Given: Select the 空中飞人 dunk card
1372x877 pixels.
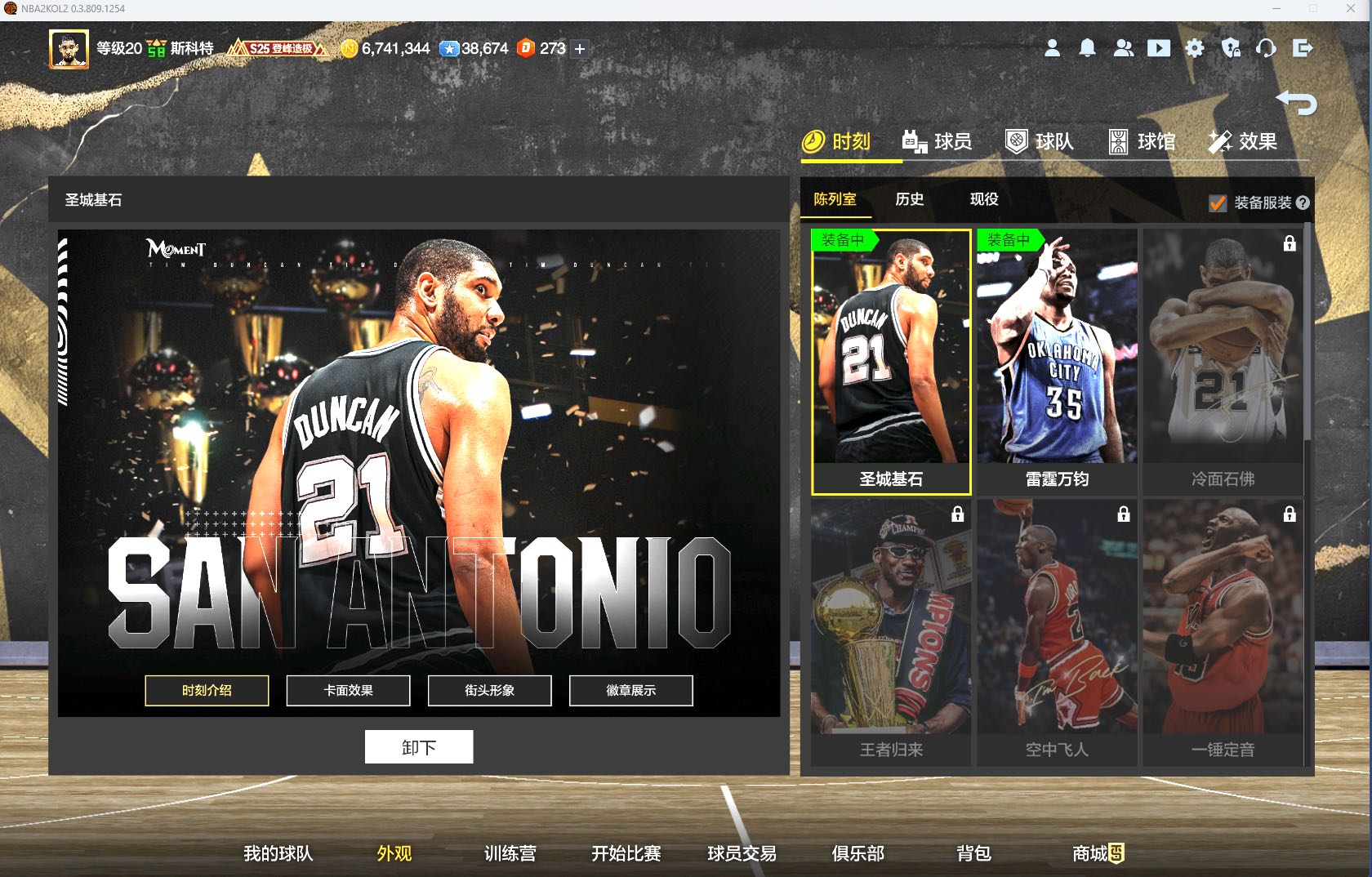Looking at the screenshot, I should click(1057, 633).
